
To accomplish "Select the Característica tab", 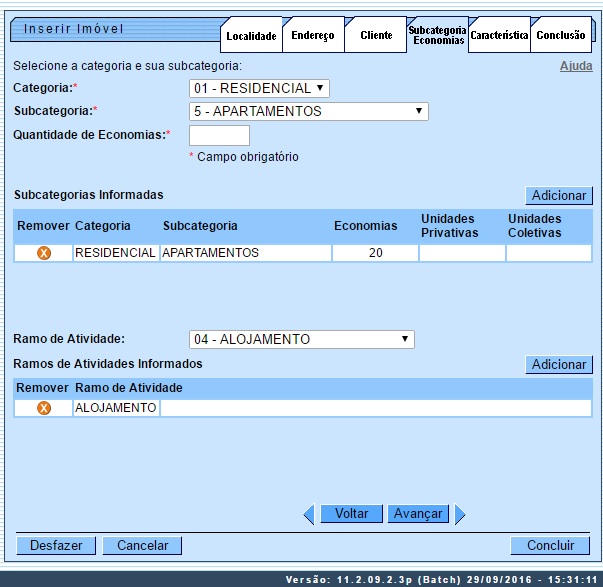I will [x=499, y=35].
